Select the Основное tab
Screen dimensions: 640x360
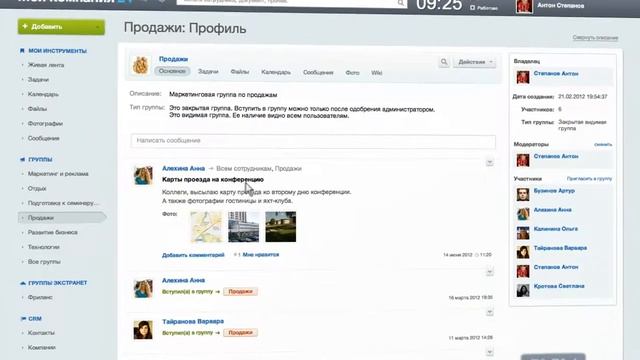click(x=172, y=71)
